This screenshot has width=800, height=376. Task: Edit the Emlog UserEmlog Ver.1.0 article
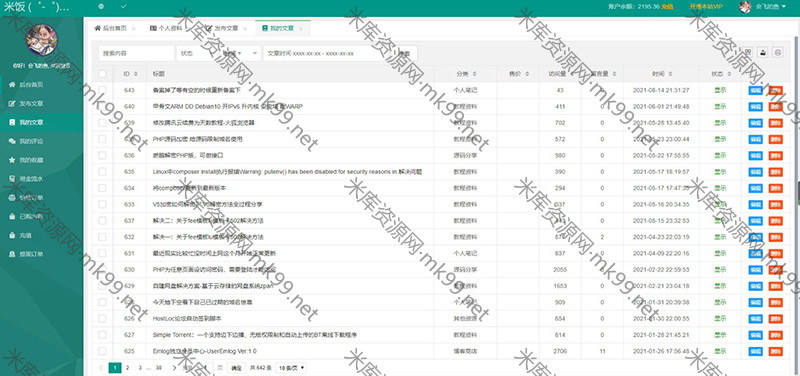756,352
